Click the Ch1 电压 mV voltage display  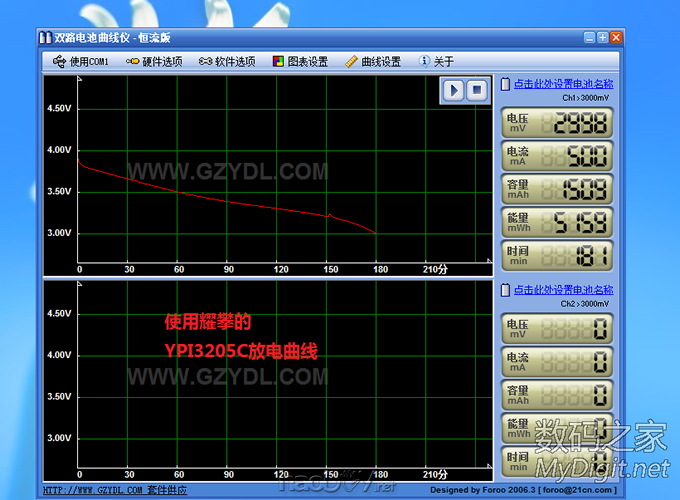click(557, 122)
